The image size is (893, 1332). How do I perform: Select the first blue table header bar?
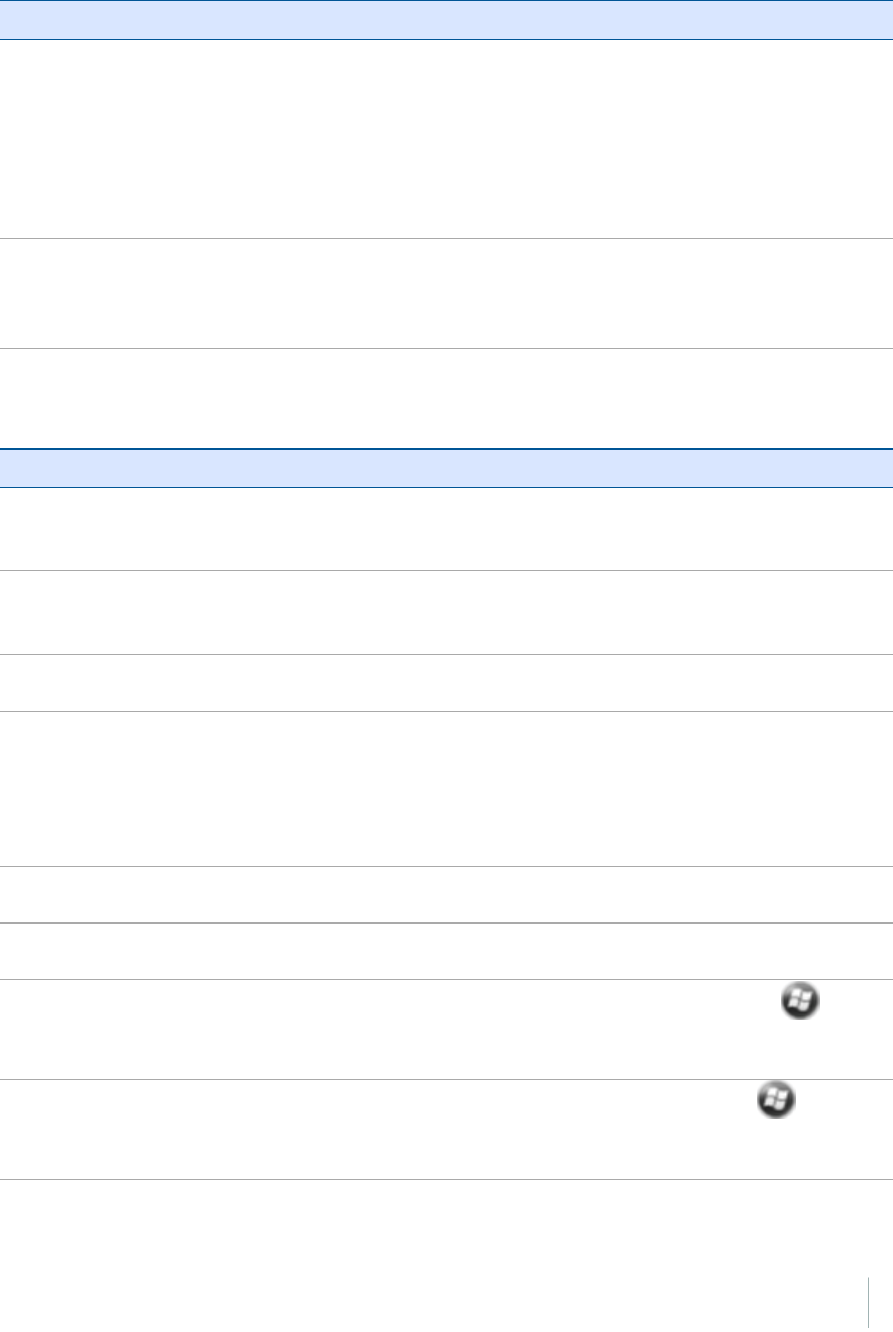click(446, 19)
